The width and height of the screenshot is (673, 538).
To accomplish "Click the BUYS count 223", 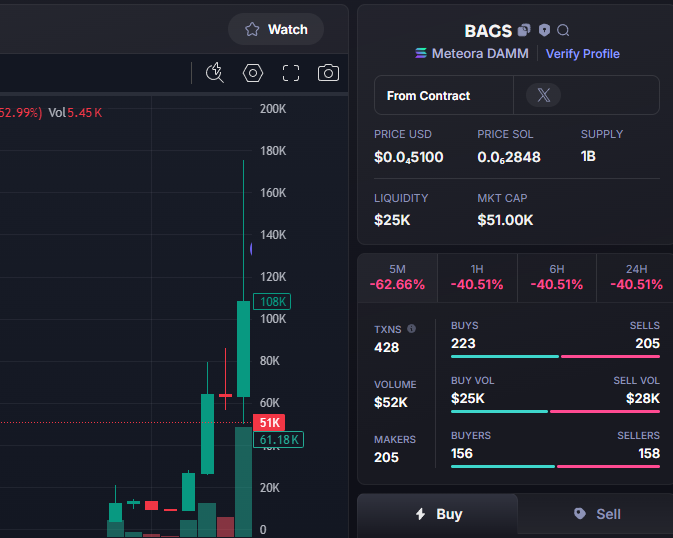I will (x=463, y=343).
